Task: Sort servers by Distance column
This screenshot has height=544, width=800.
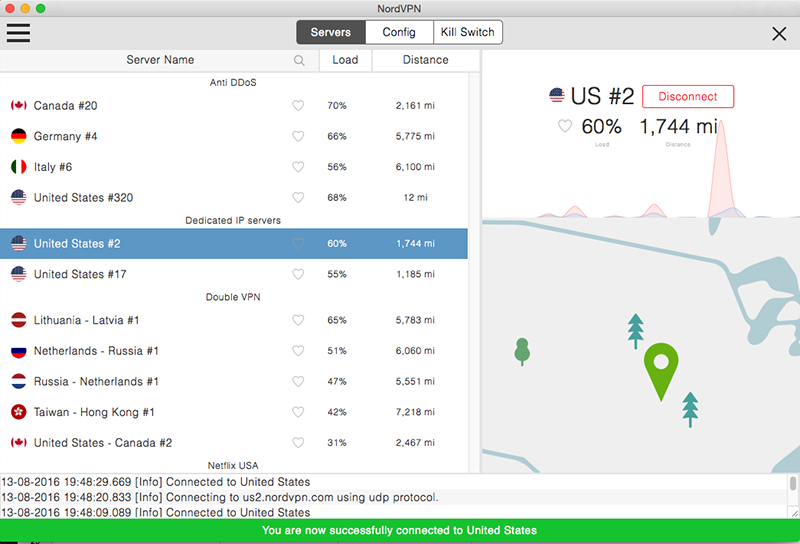Action: coord(425,60)
